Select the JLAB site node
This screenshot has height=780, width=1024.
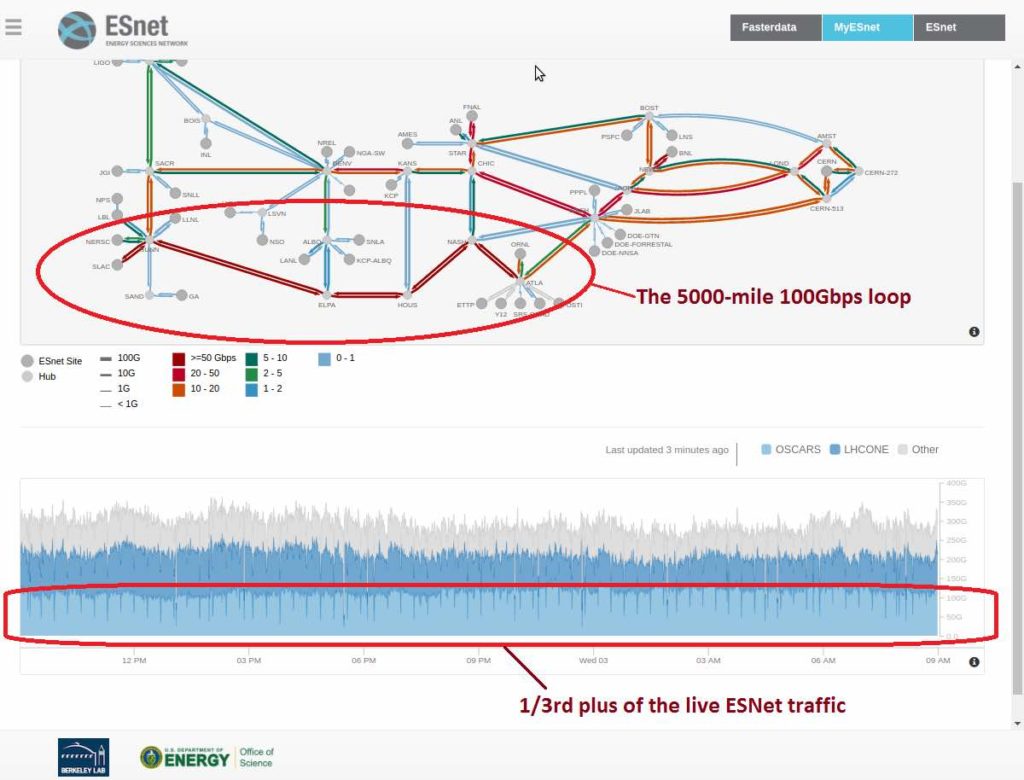point(627,210)
